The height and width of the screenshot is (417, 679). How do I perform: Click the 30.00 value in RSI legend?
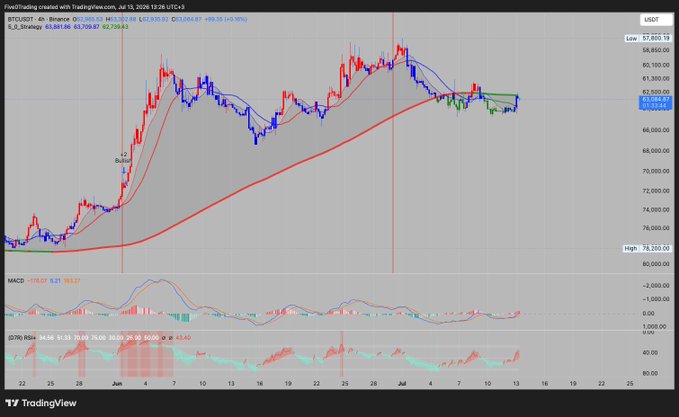tap(116, 338)
